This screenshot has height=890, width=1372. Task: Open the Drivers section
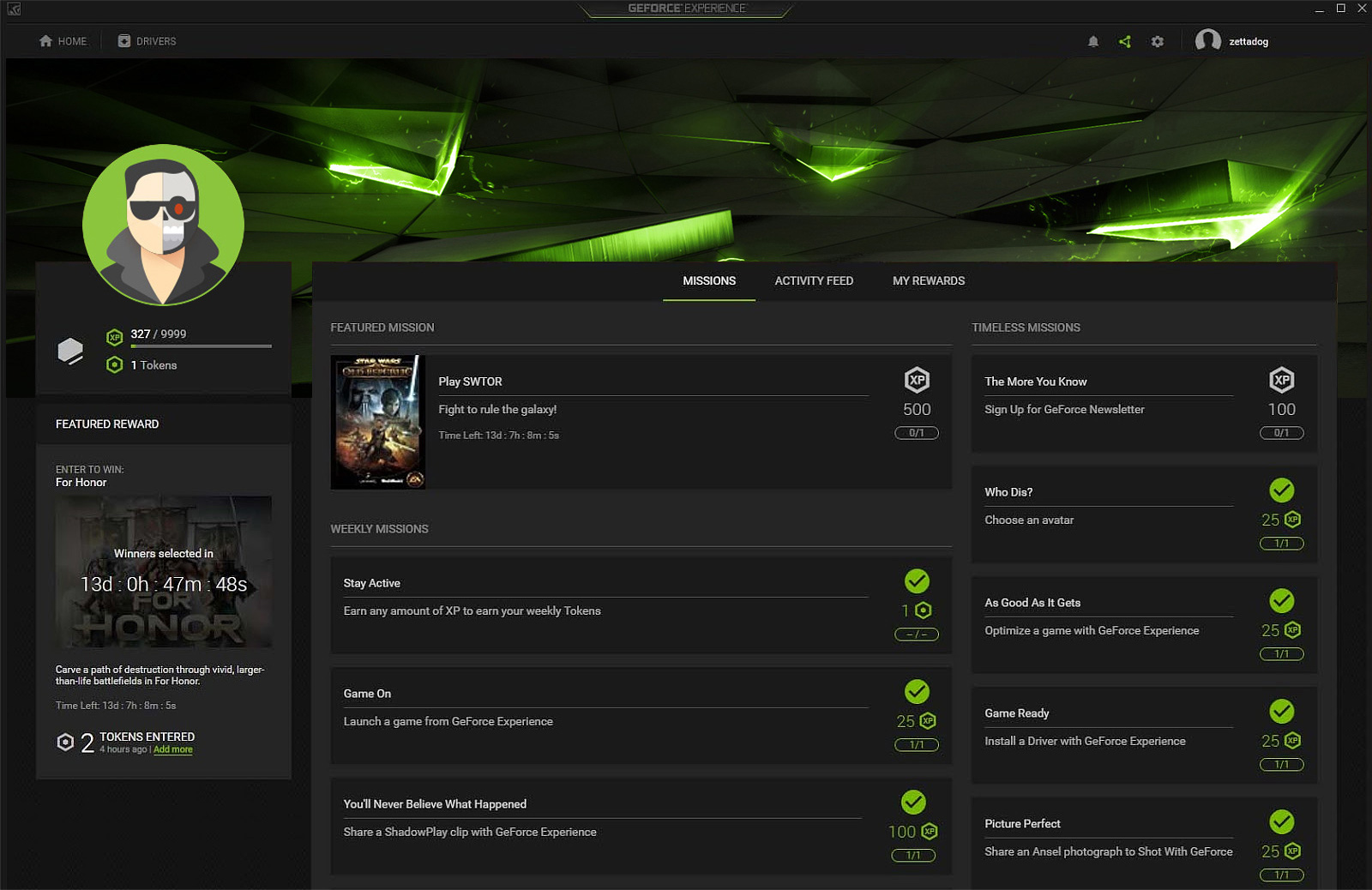click(147, 41)
